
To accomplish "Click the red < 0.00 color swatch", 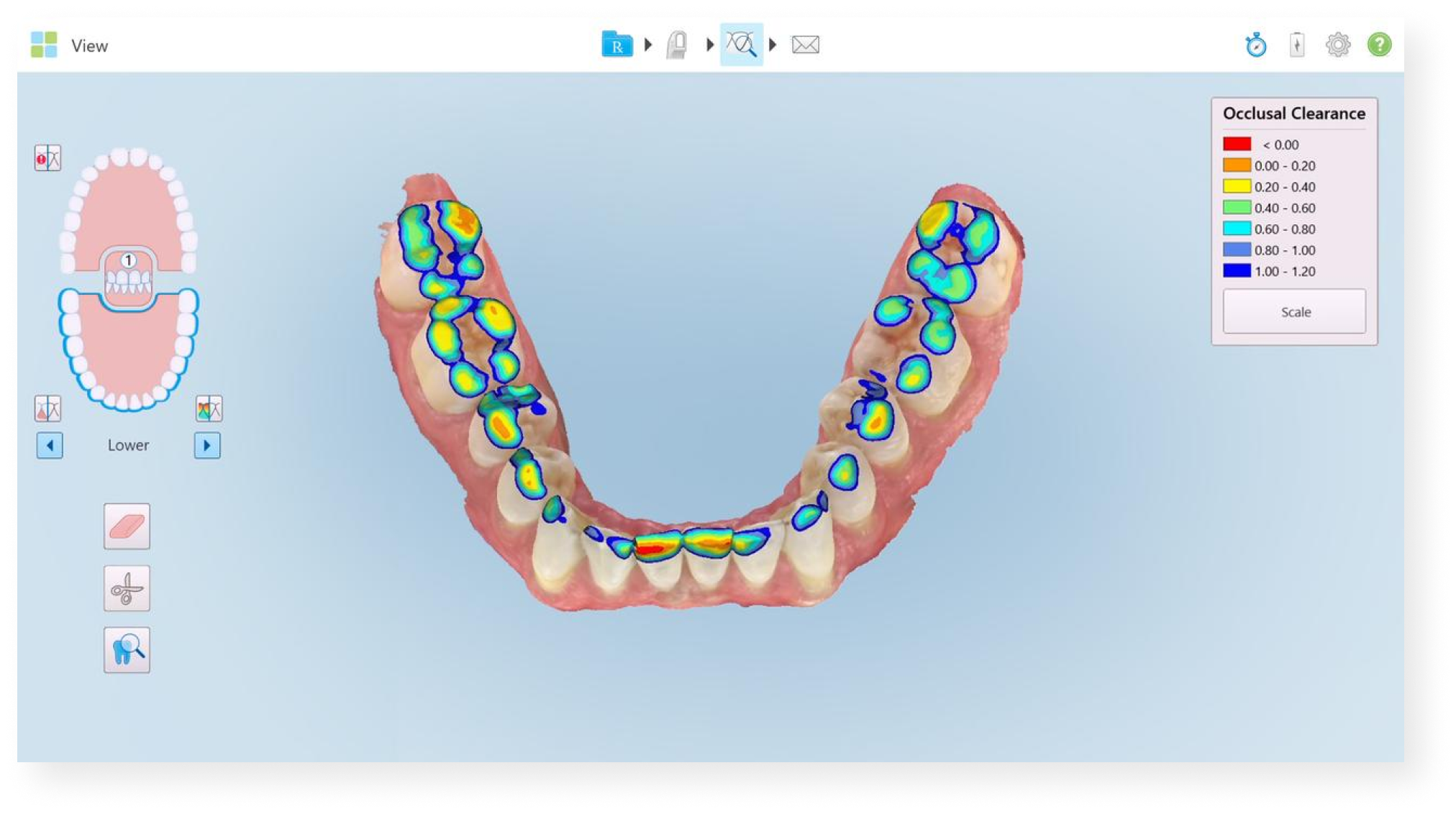I will [x=1237, y=144].
